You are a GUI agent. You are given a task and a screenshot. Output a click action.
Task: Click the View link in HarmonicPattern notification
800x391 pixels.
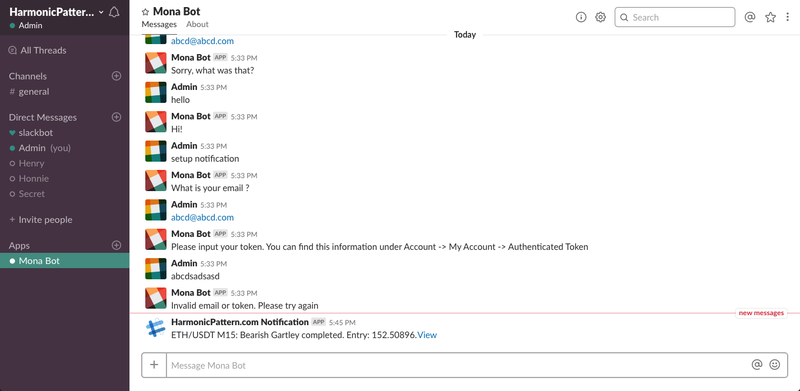428,335
